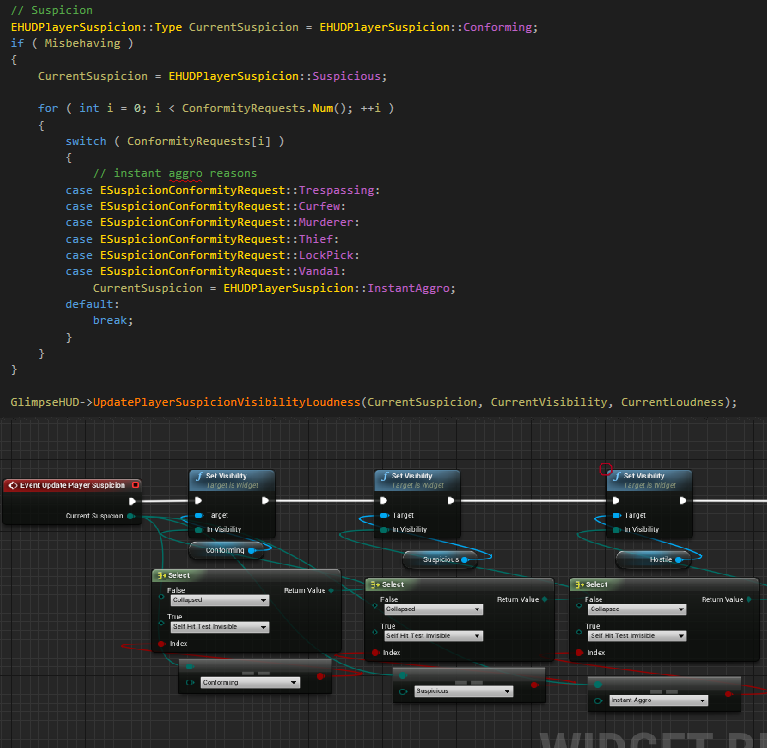
Task: Click In Visibility pin on middle Set Visibility
Action: [384, 530]
